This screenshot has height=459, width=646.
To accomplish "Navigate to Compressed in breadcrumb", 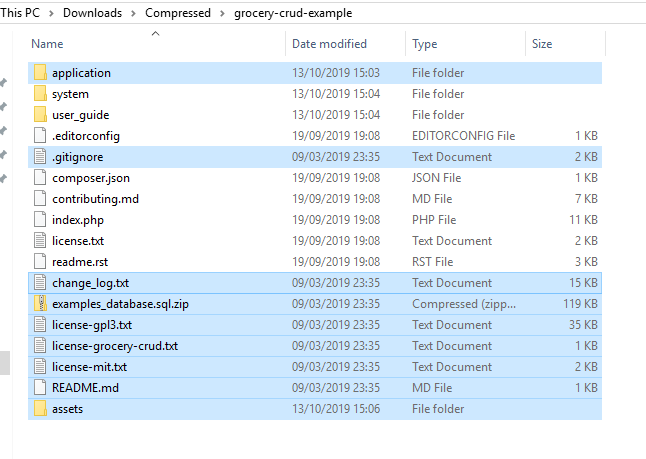I will click(x=178, y=13).
